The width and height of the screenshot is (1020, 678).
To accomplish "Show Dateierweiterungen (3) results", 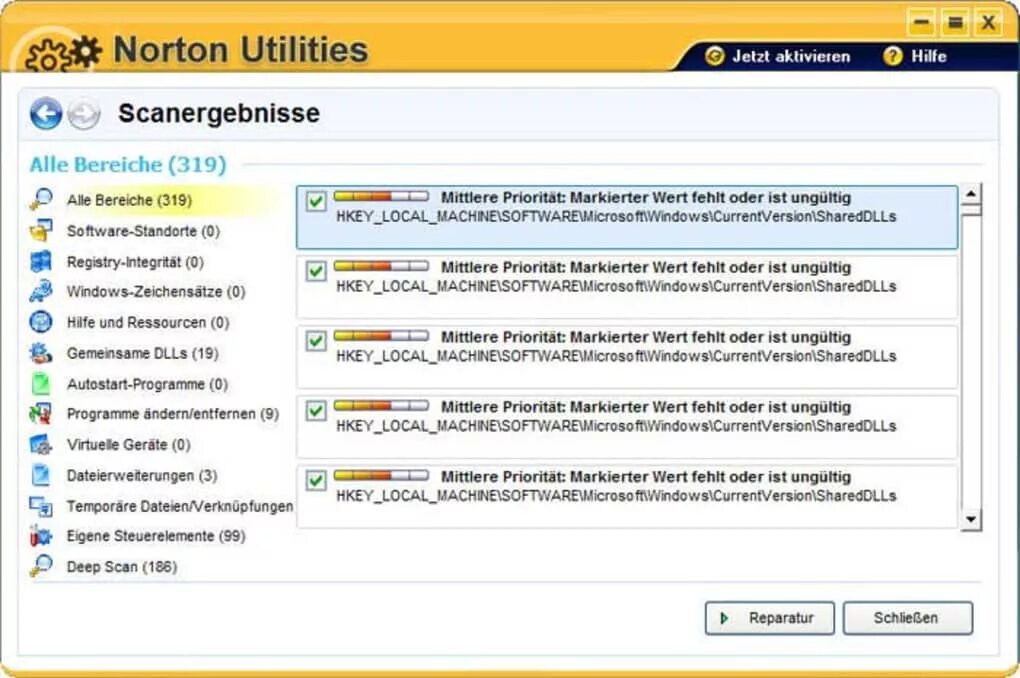I will [142, 476].
